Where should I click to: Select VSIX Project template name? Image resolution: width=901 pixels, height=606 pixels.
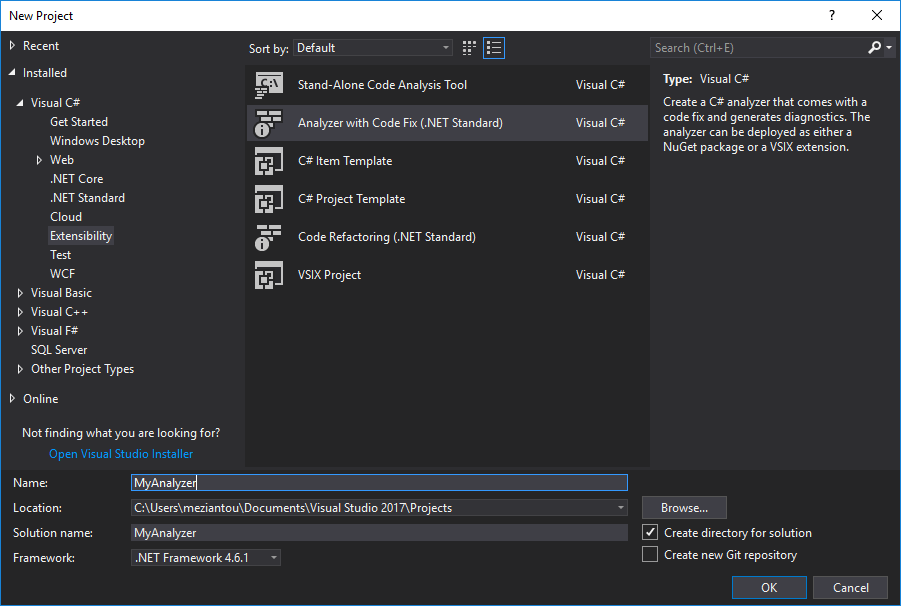(329, 275)
